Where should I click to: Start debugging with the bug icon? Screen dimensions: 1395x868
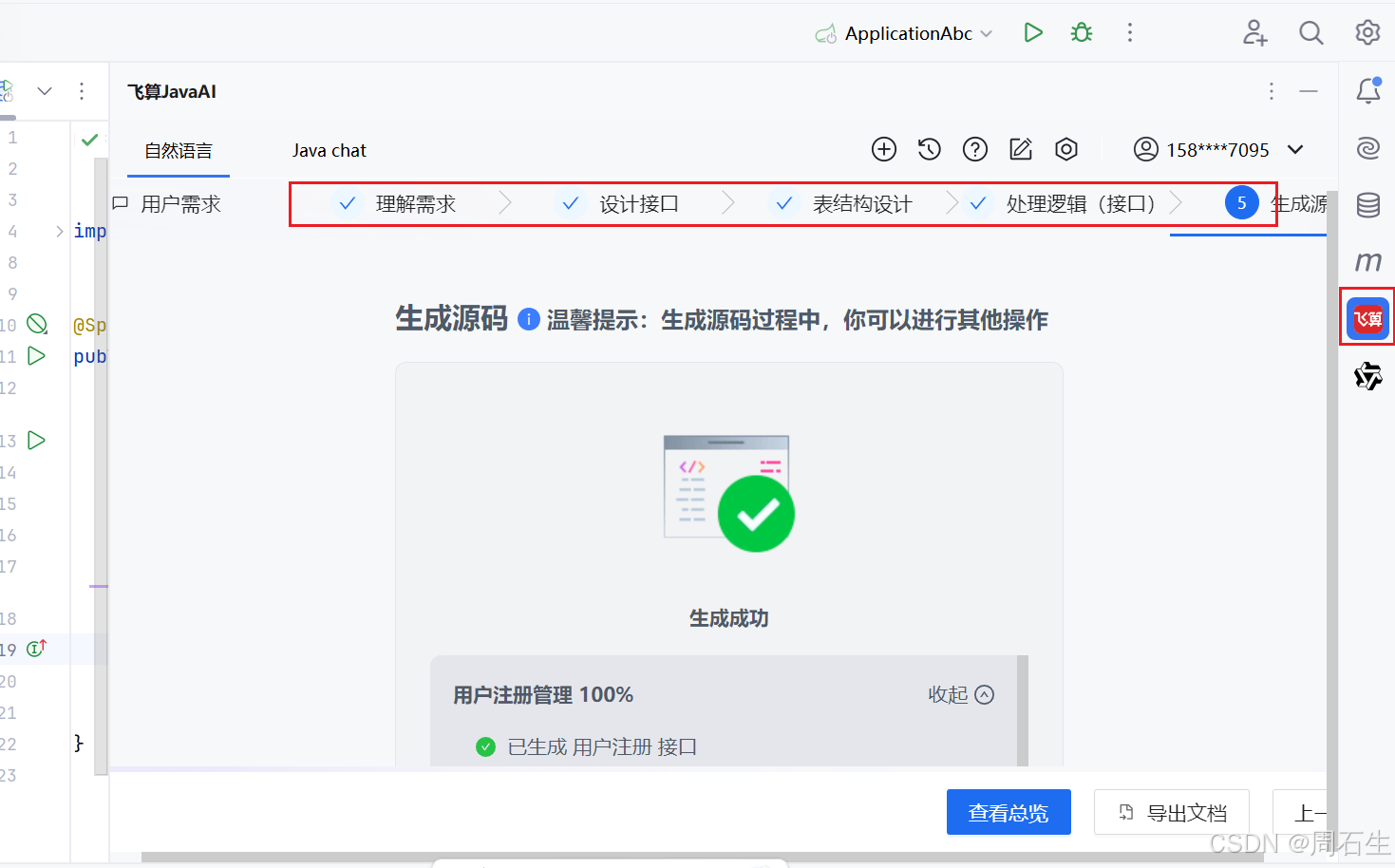coord(1082,33)
